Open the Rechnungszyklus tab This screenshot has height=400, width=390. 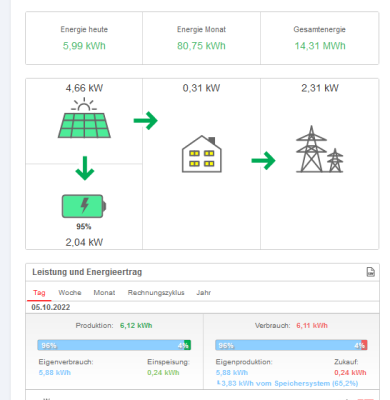pos(156,293)
